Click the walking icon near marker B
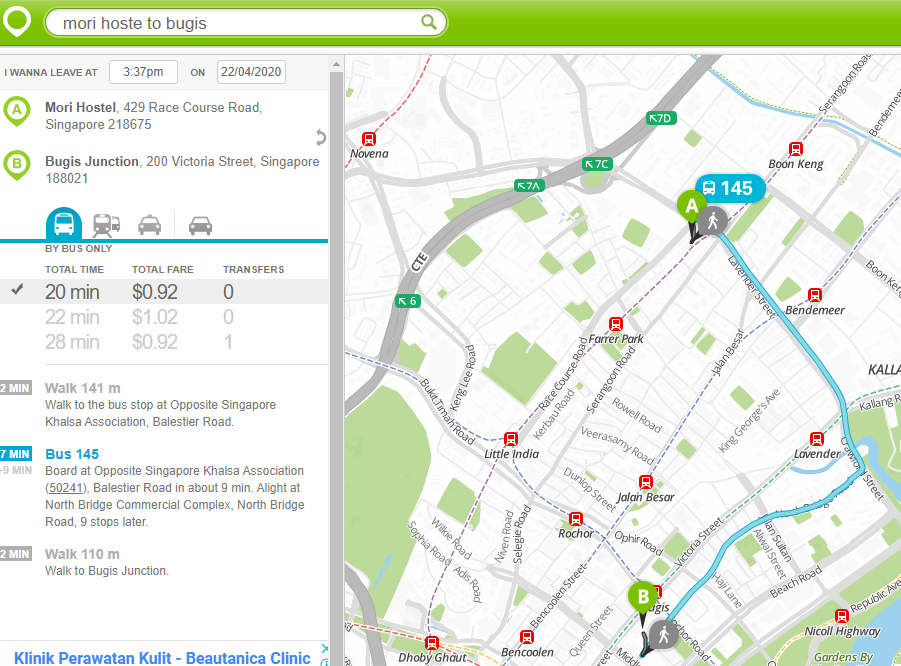This screenshot has height=666, width=901. coord(664,635)
